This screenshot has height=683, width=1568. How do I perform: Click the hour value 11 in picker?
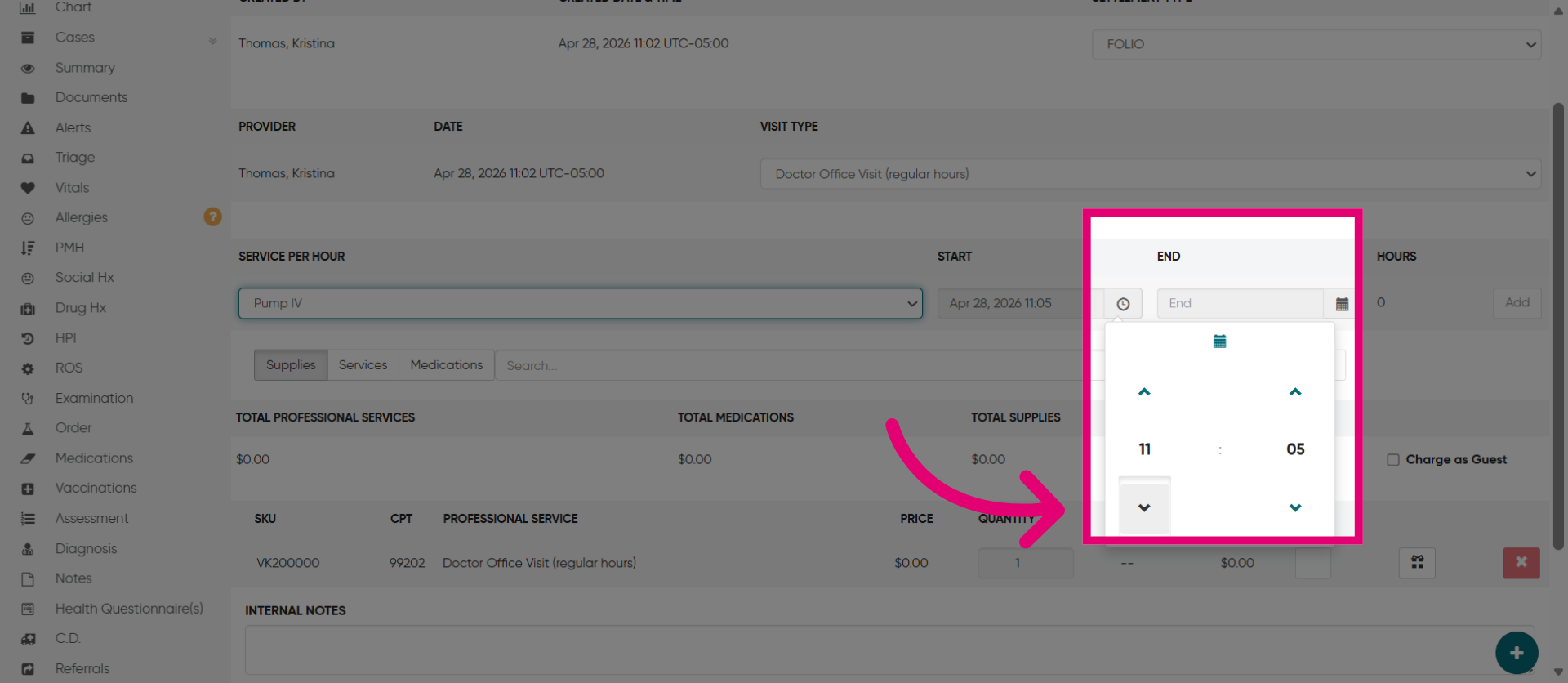pos(1144,449)
